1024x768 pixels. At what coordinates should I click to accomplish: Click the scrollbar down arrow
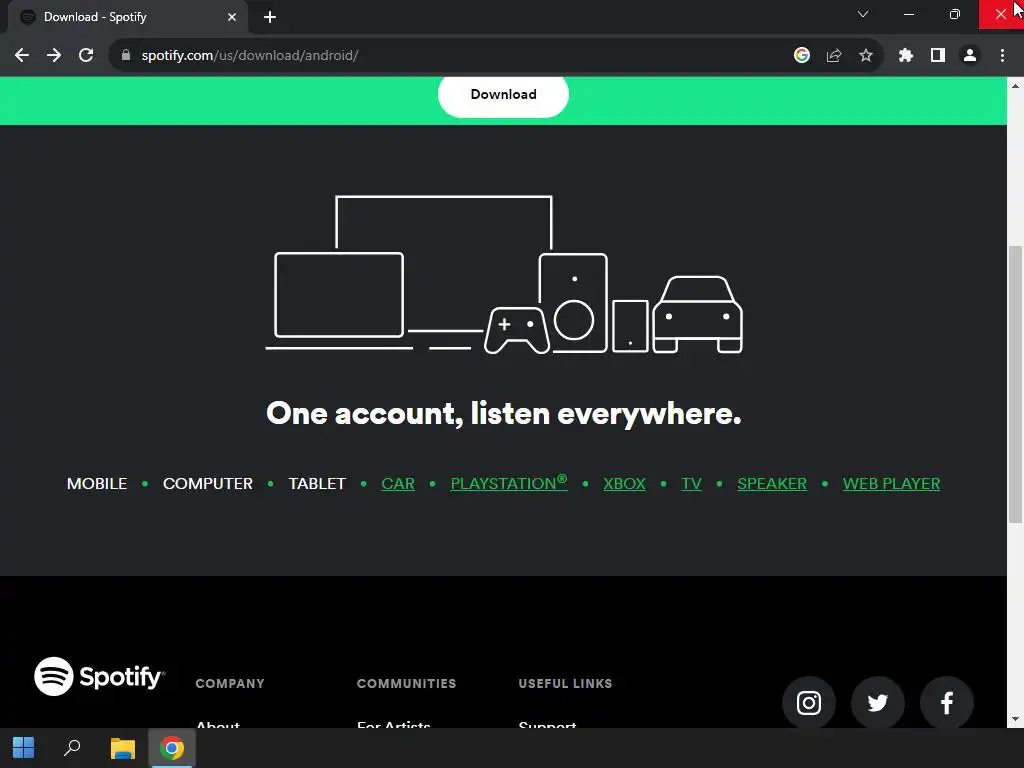pyautogui.click(x=1015, y=720)
